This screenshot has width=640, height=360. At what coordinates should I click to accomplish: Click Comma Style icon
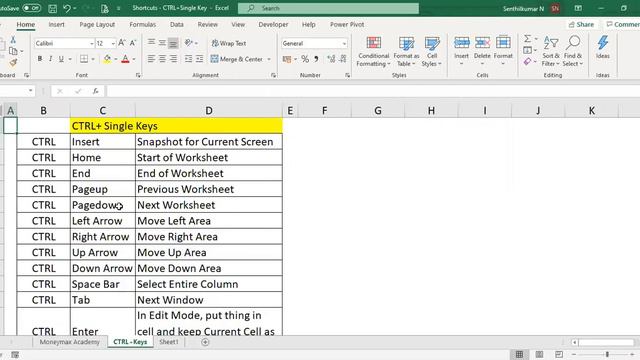point(316,59)
